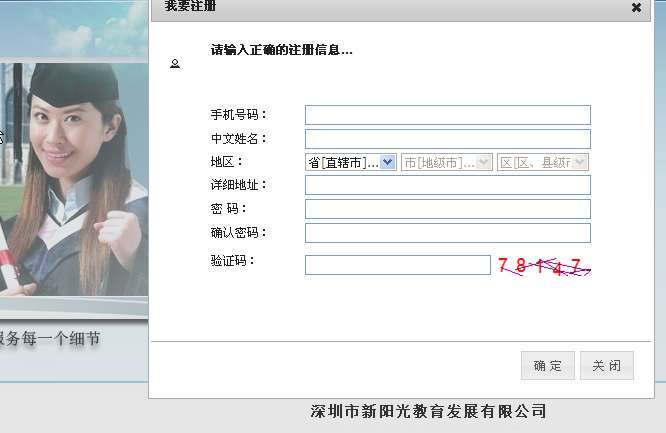The width and height of the screenshot is (666, 433).
Task: Focus the 确认密码 confirmation field
Action: point(447,233)
